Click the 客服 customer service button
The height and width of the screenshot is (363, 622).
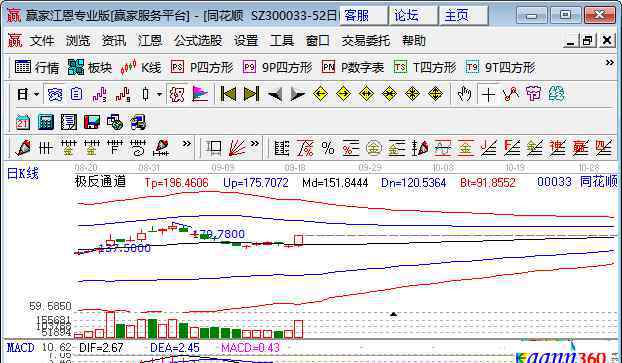pos(363,16)
